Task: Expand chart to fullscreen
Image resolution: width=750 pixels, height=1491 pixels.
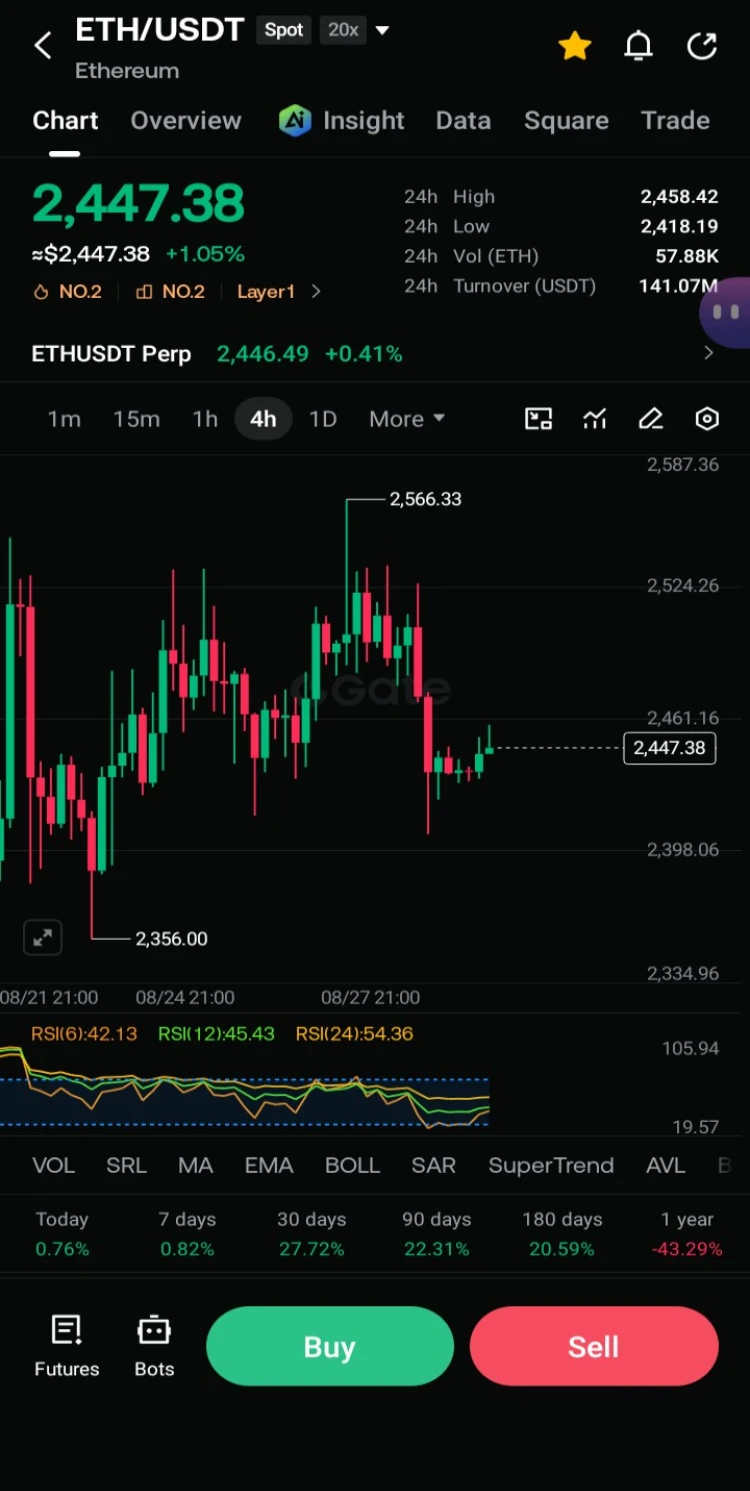Action: point(43,938)
